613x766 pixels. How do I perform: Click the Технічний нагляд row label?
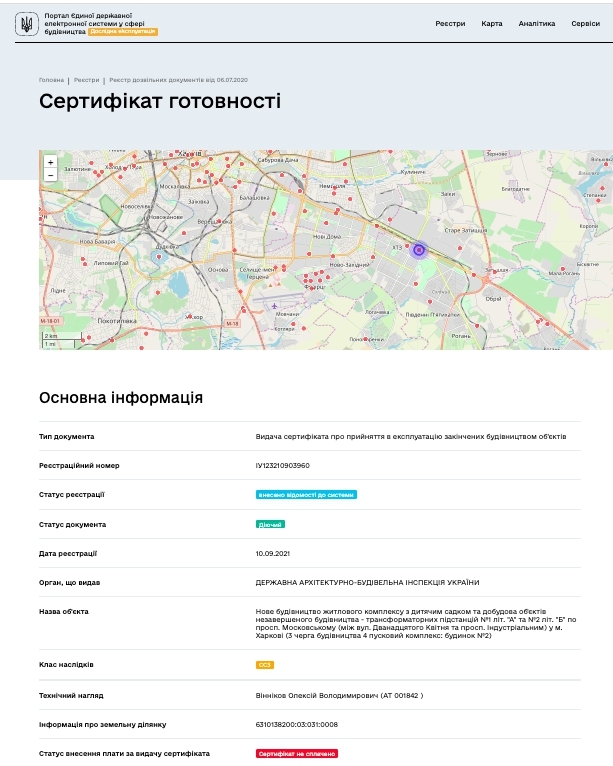pos(71,695)
